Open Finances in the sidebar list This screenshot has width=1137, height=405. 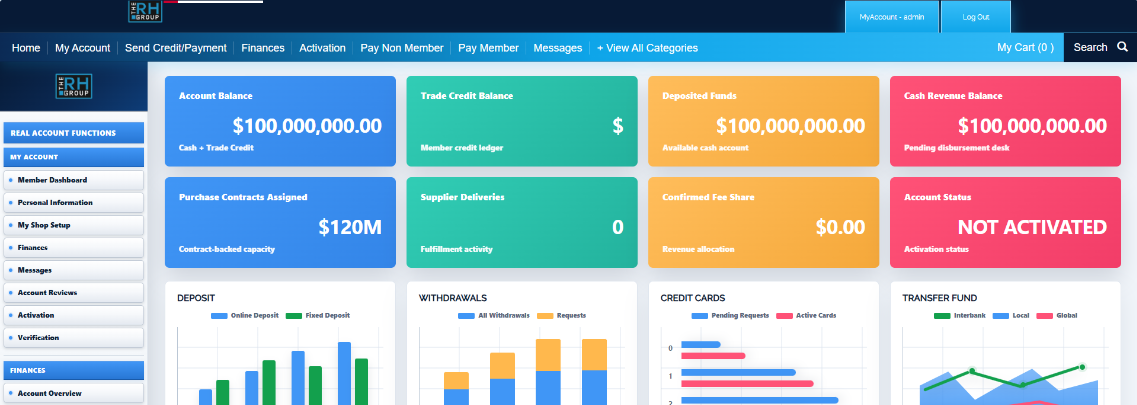[x=73, y=247]
